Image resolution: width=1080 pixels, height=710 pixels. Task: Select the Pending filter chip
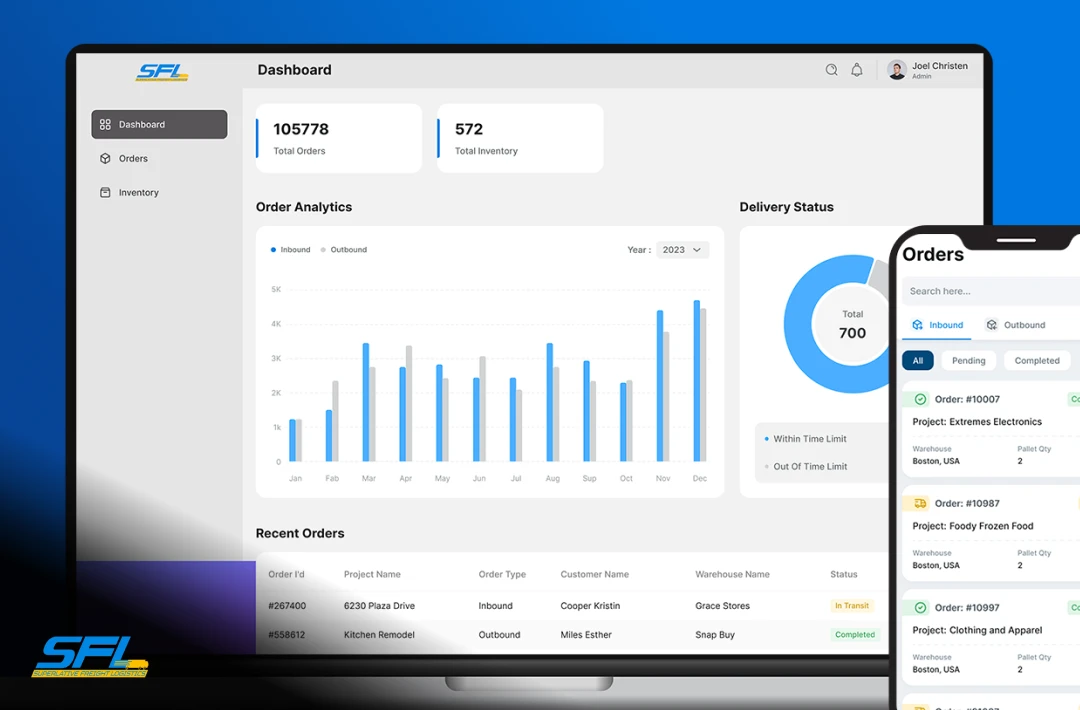point(968,361)
